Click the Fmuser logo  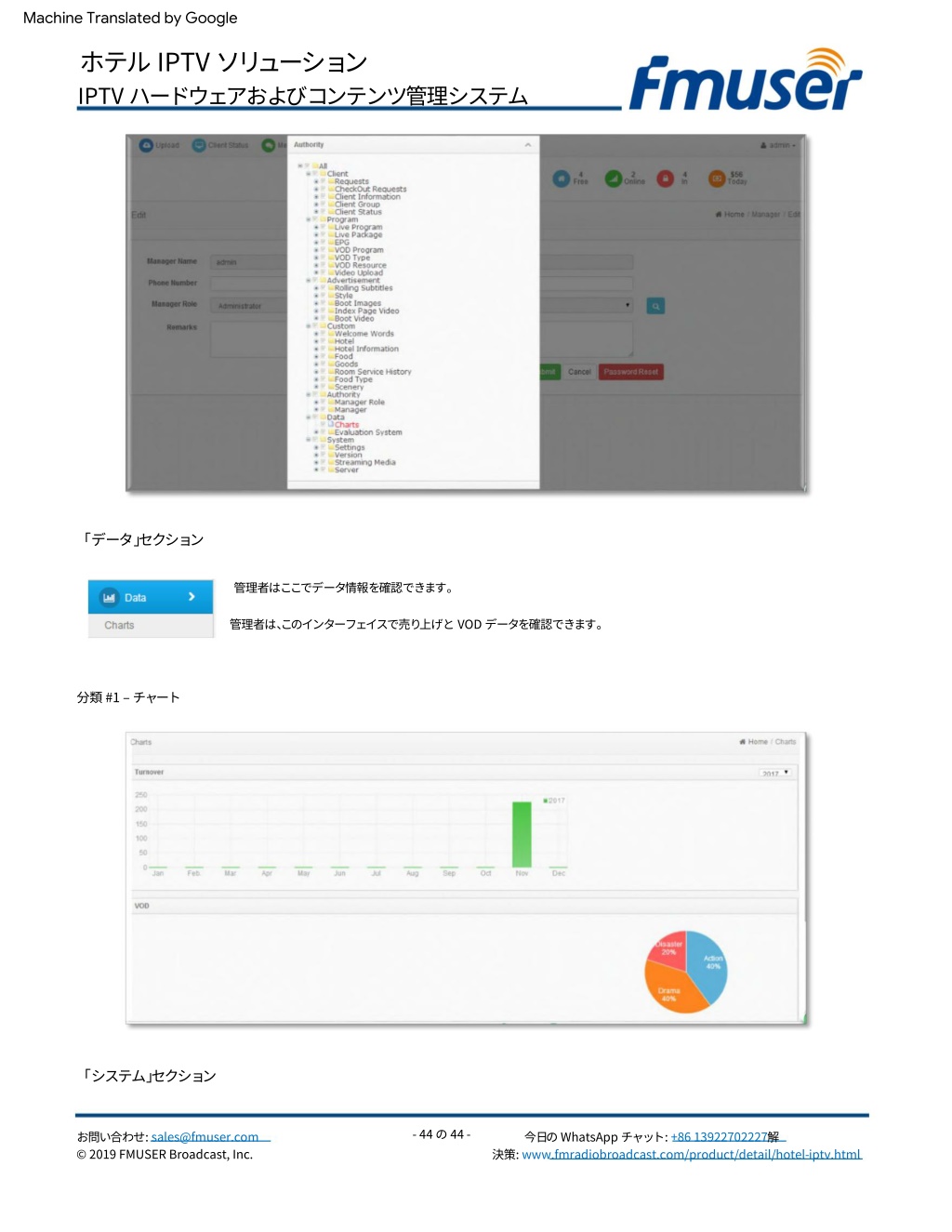[746, 81]
